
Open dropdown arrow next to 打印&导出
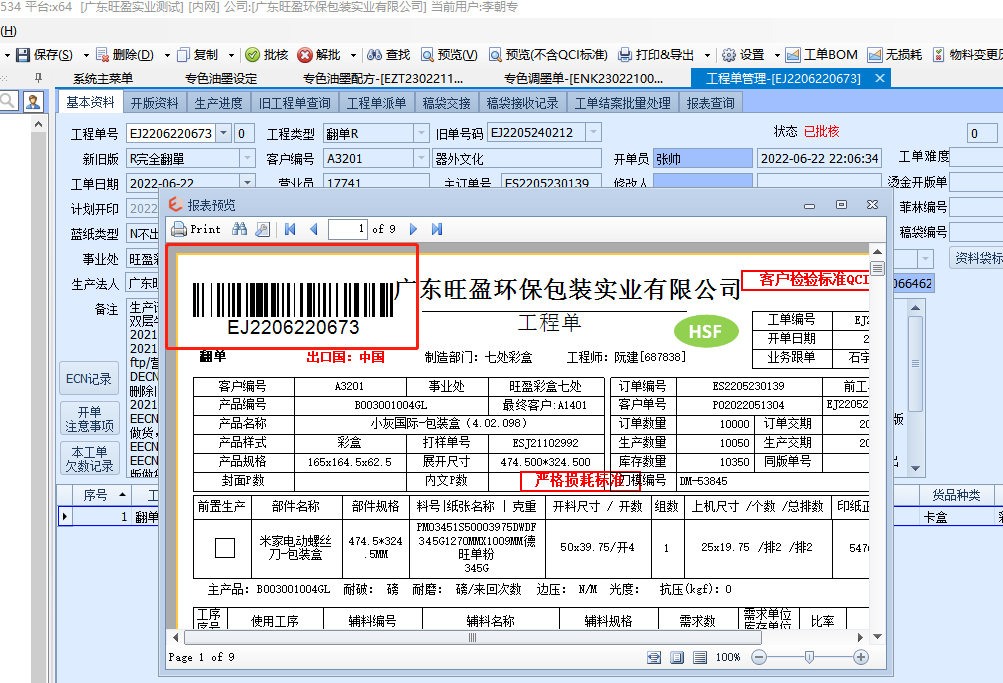[x=707, y=56]
